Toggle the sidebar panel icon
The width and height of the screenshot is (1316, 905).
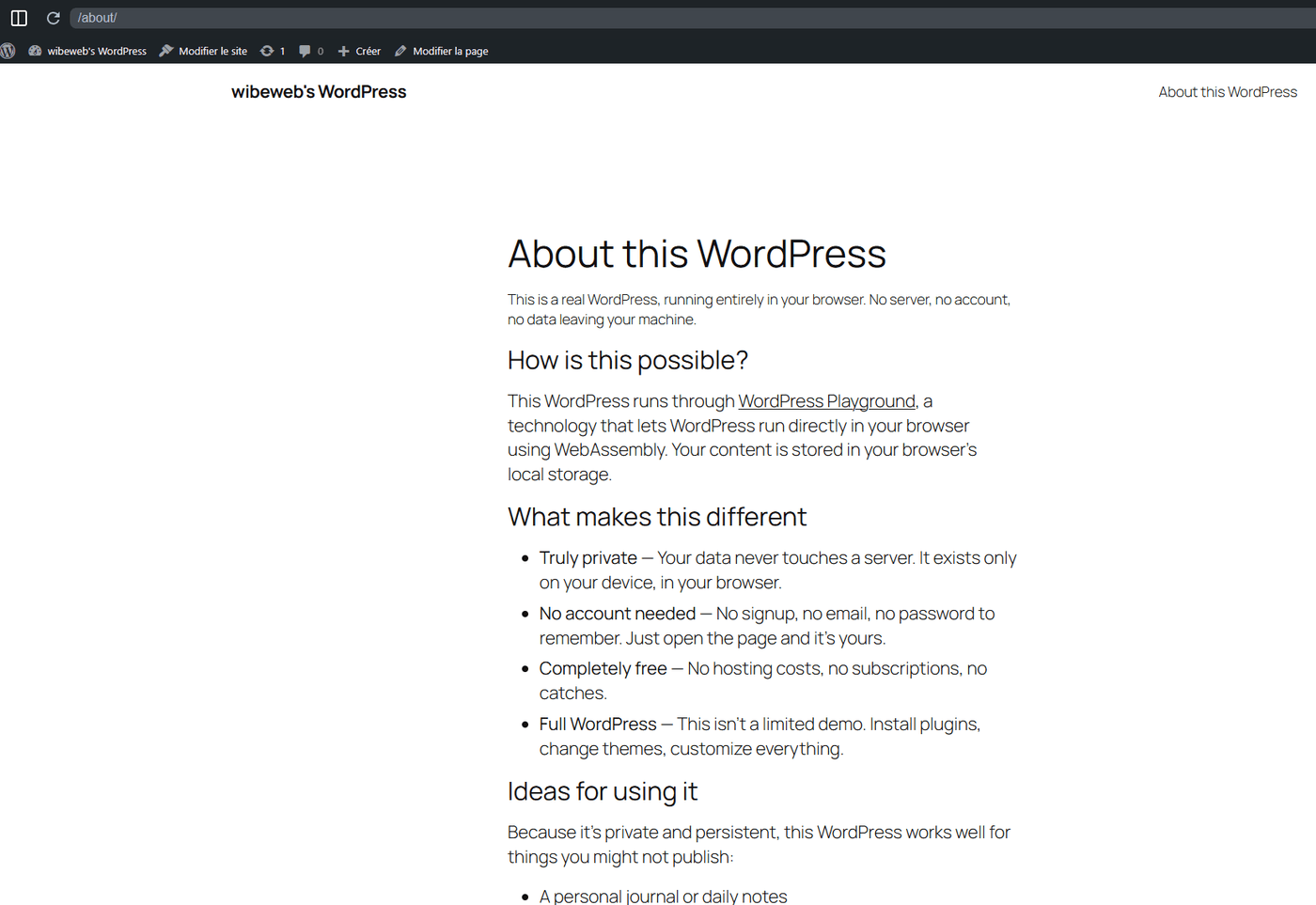pyautogui.click(x=19, y=17)
